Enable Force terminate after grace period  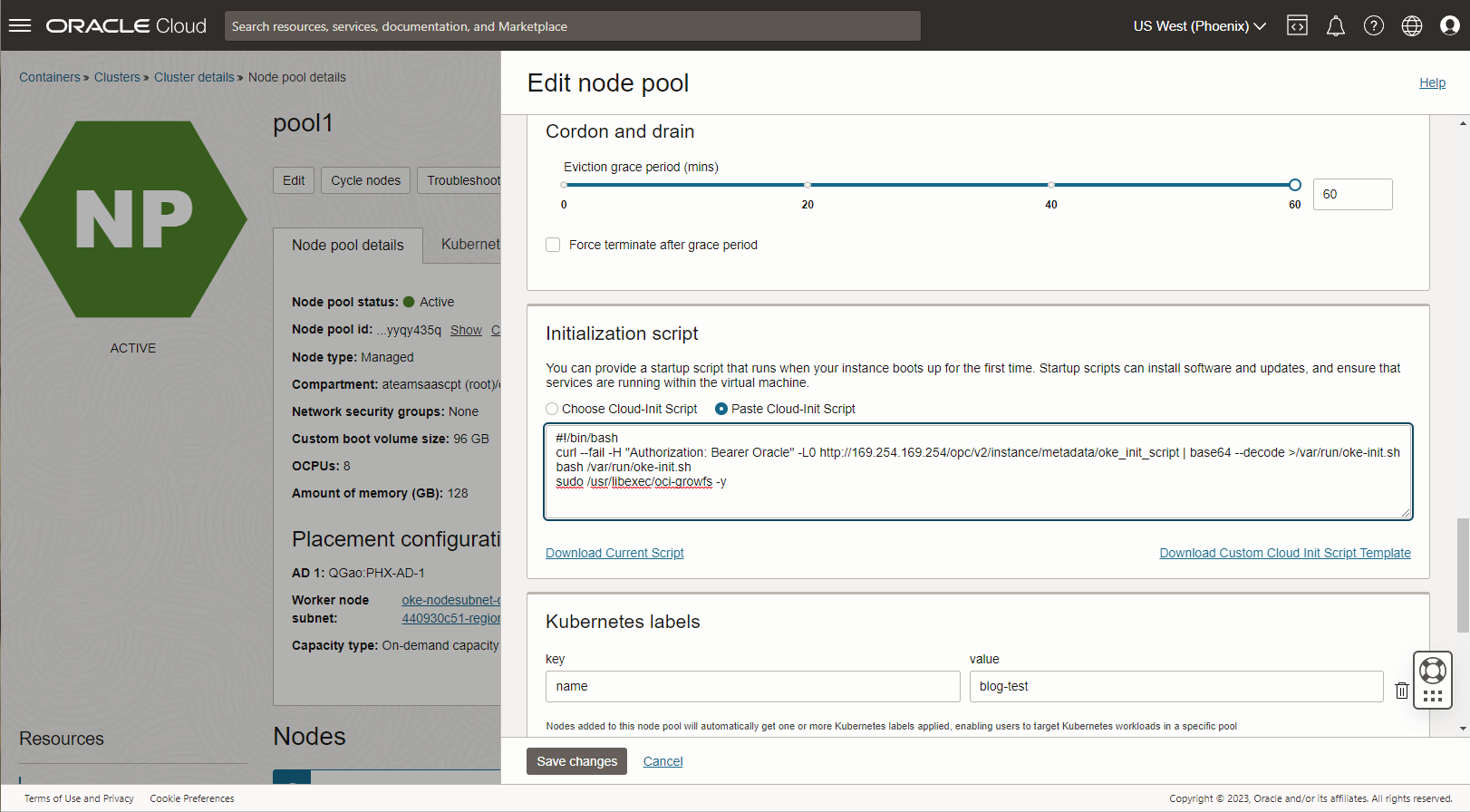553,245
